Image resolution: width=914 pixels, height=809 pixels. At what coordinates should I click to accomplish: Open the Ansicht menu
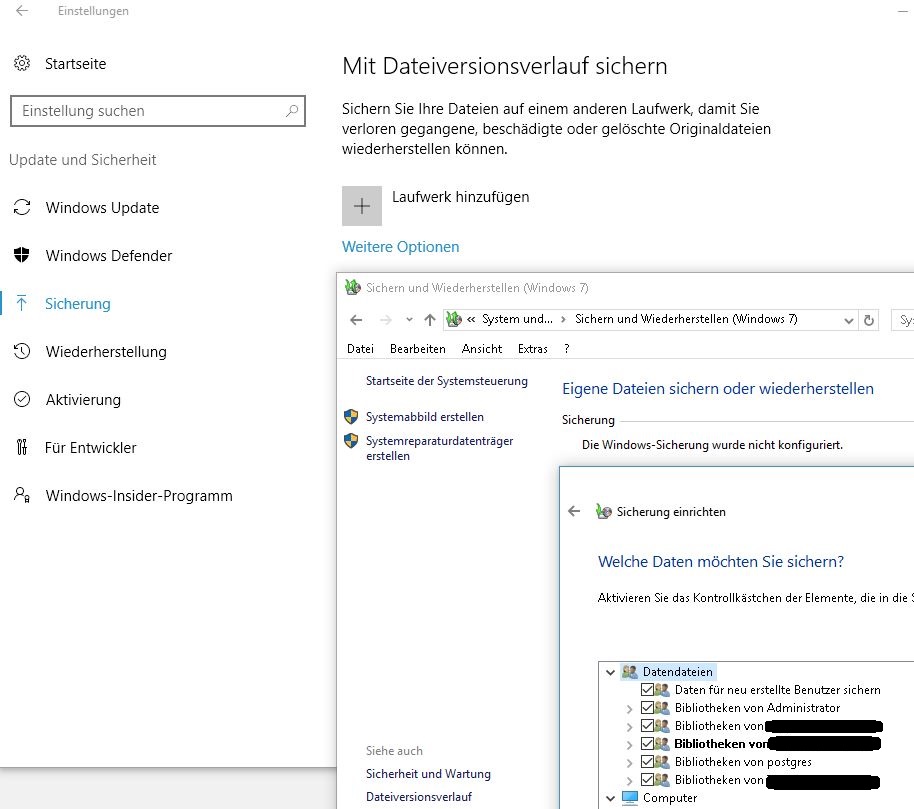coord(481,349)
